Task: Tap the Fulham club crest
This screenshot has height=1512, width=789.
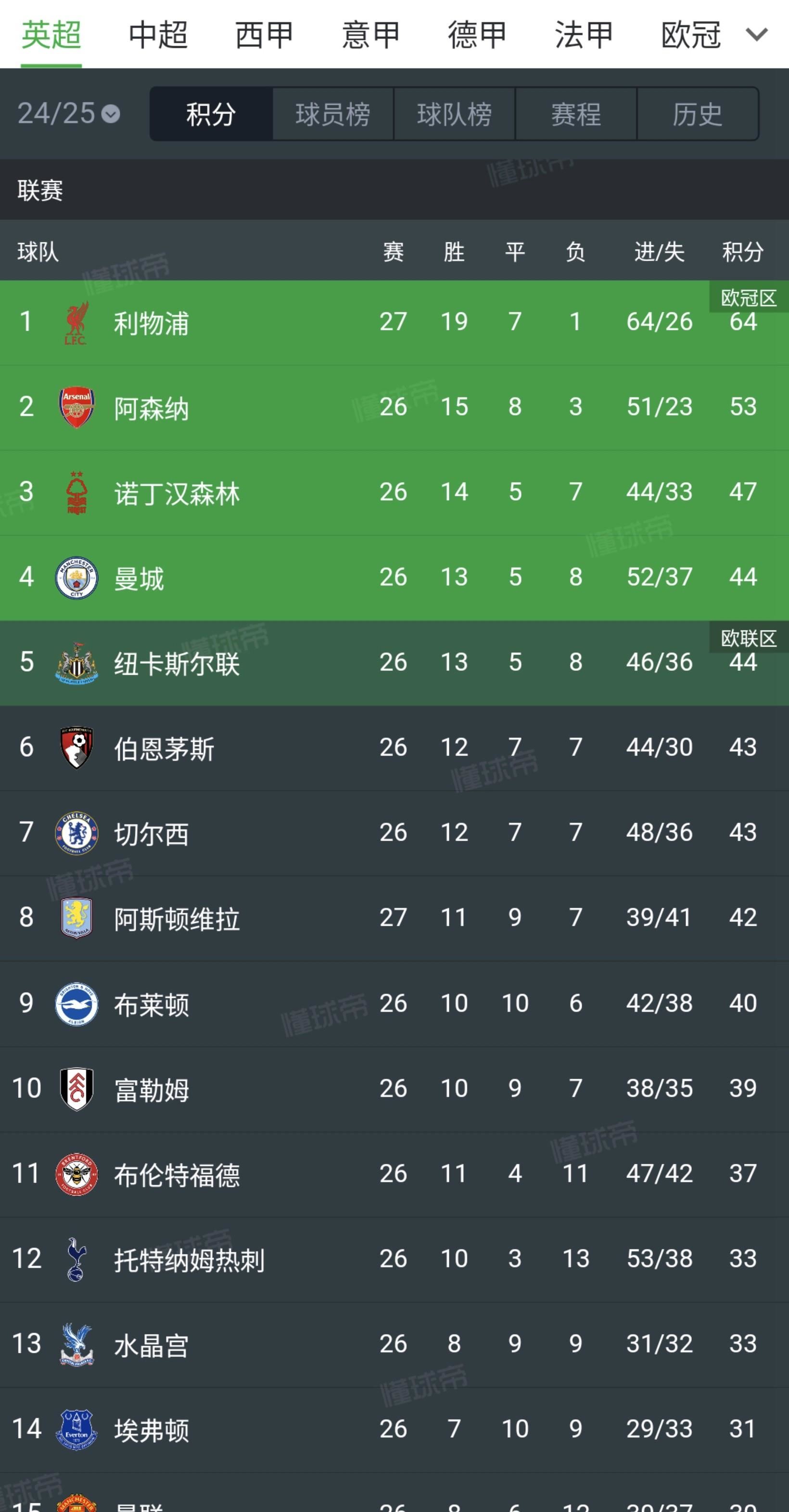Action: tap(76, 1089)
